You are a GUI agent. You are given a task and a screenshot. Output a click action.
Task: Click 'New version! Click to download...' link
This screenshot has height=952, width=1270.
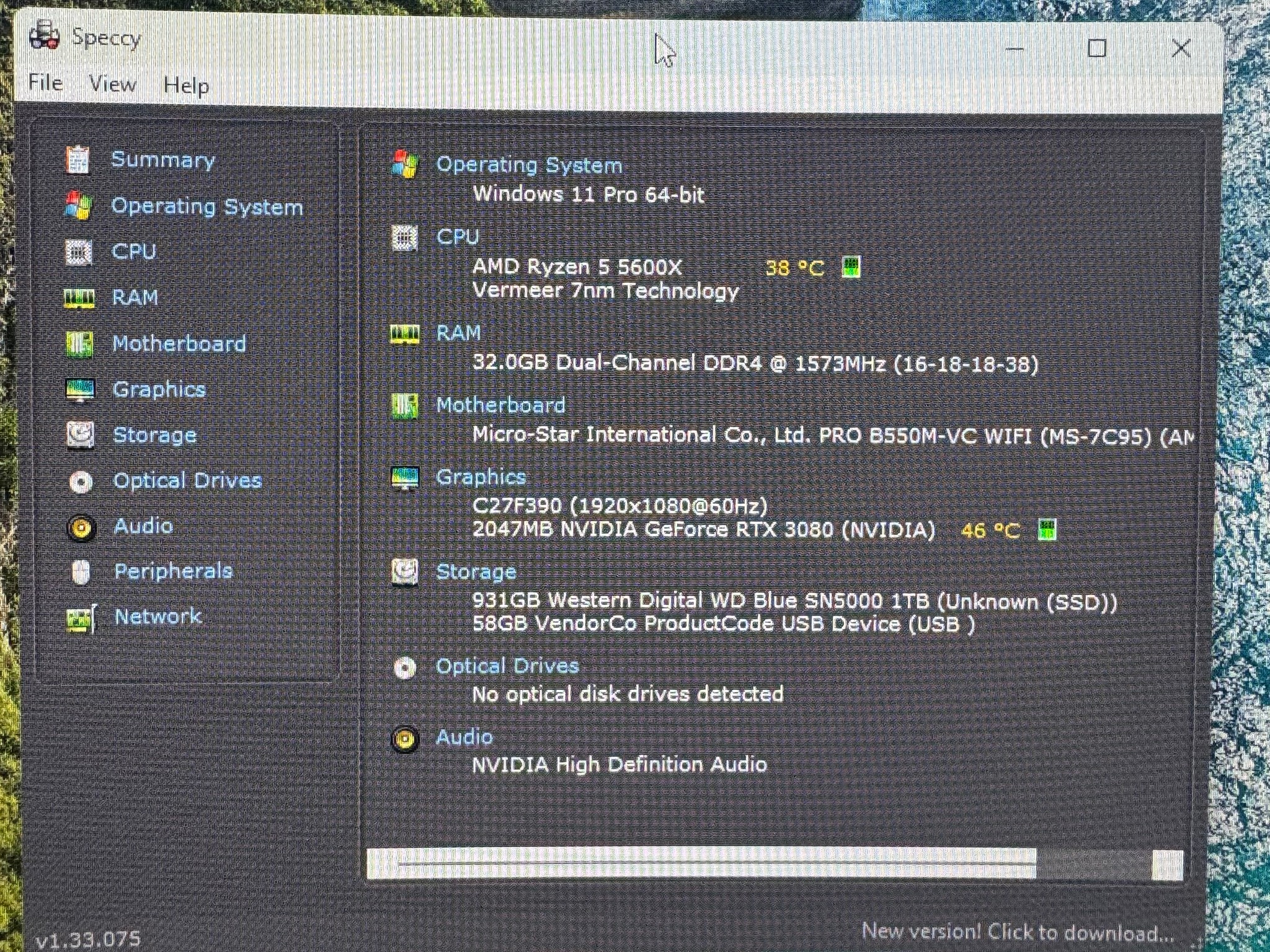[1018, 932]
